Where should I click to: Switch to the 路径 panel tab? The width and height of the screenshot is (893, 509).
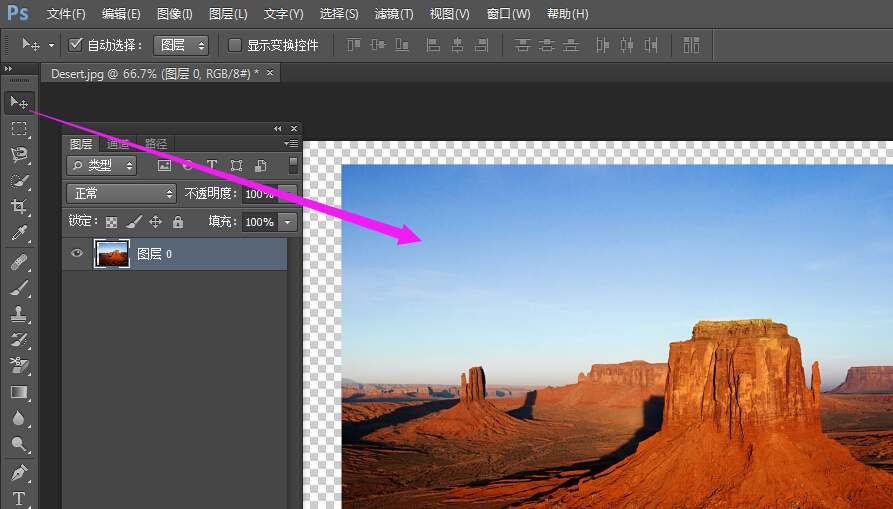point(156,144)
